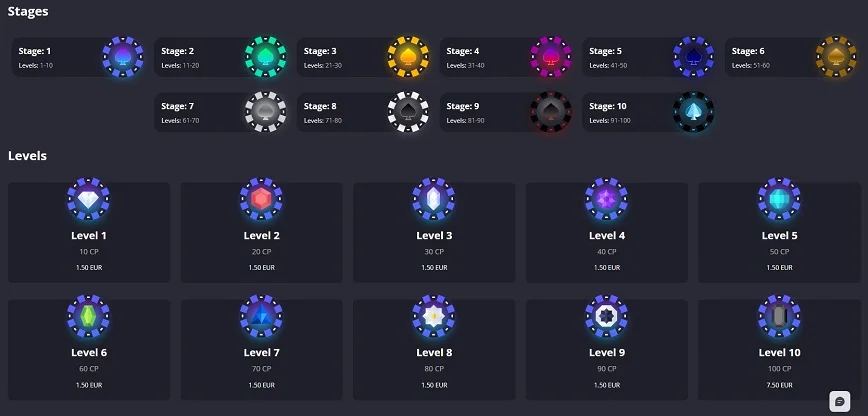Select the Level 2 red hexagon gem icon
The height and width of the screenshot is (416, 868).
tap(261, 199)
